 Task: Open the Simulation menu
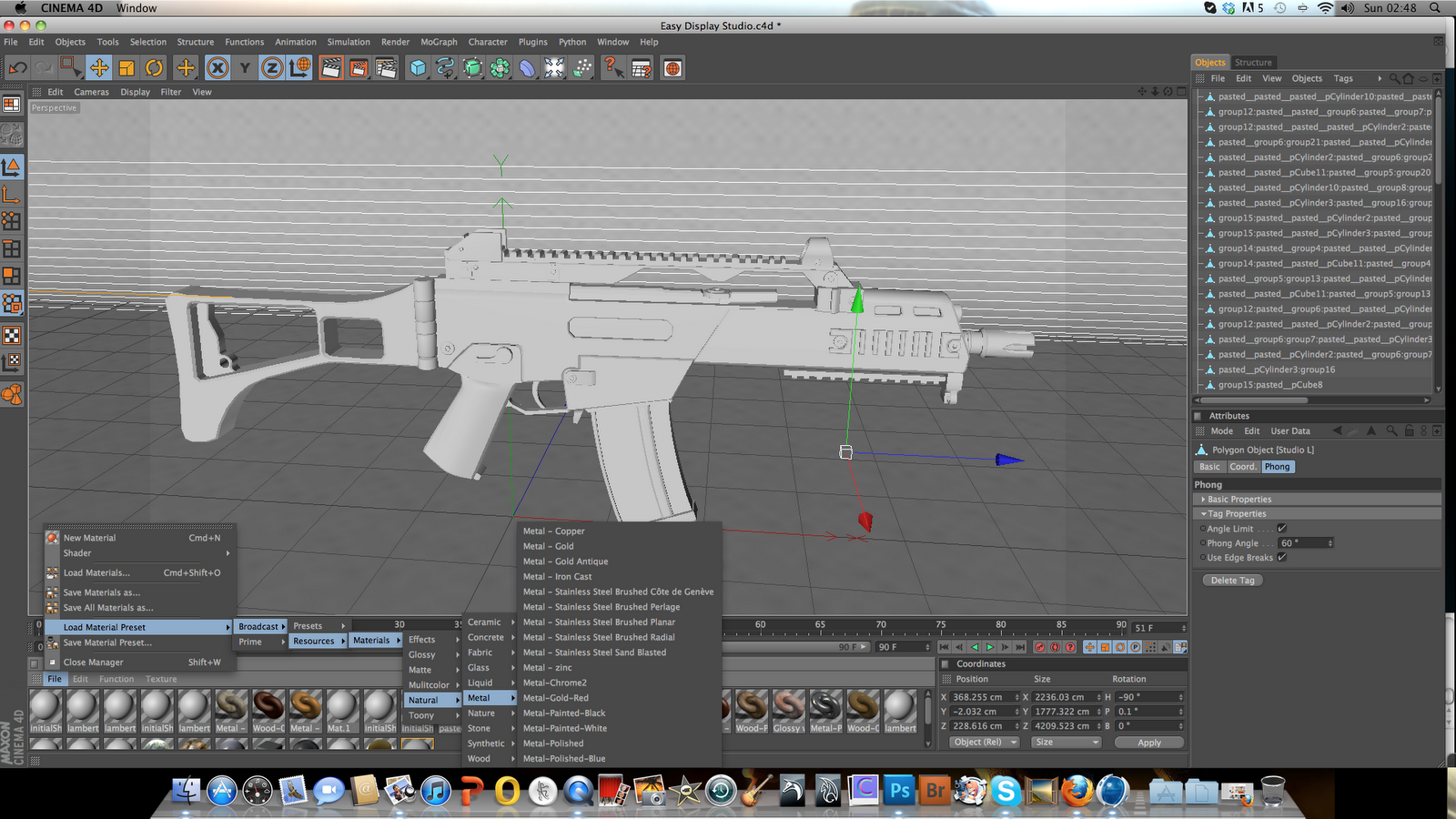tap(349, 42)
